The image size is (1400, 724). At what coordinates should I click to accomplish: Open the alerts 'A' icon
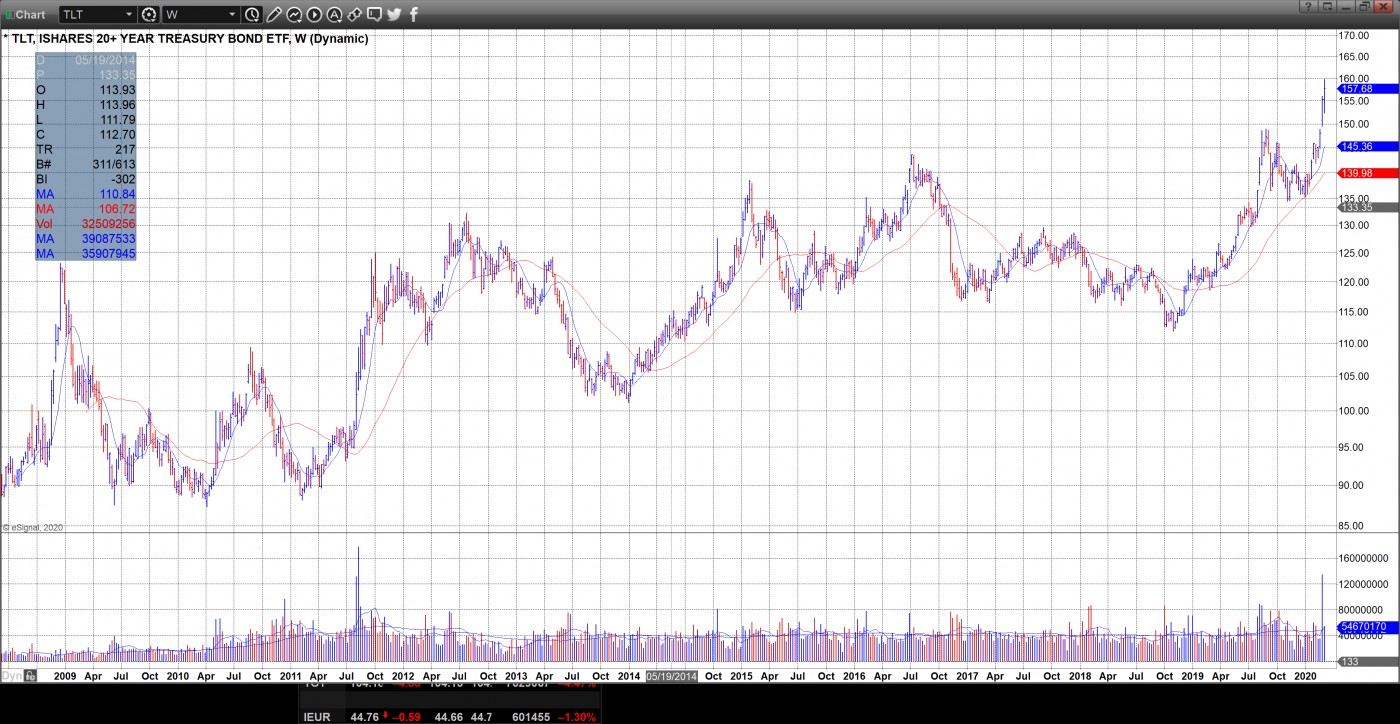tap(334, 14)
